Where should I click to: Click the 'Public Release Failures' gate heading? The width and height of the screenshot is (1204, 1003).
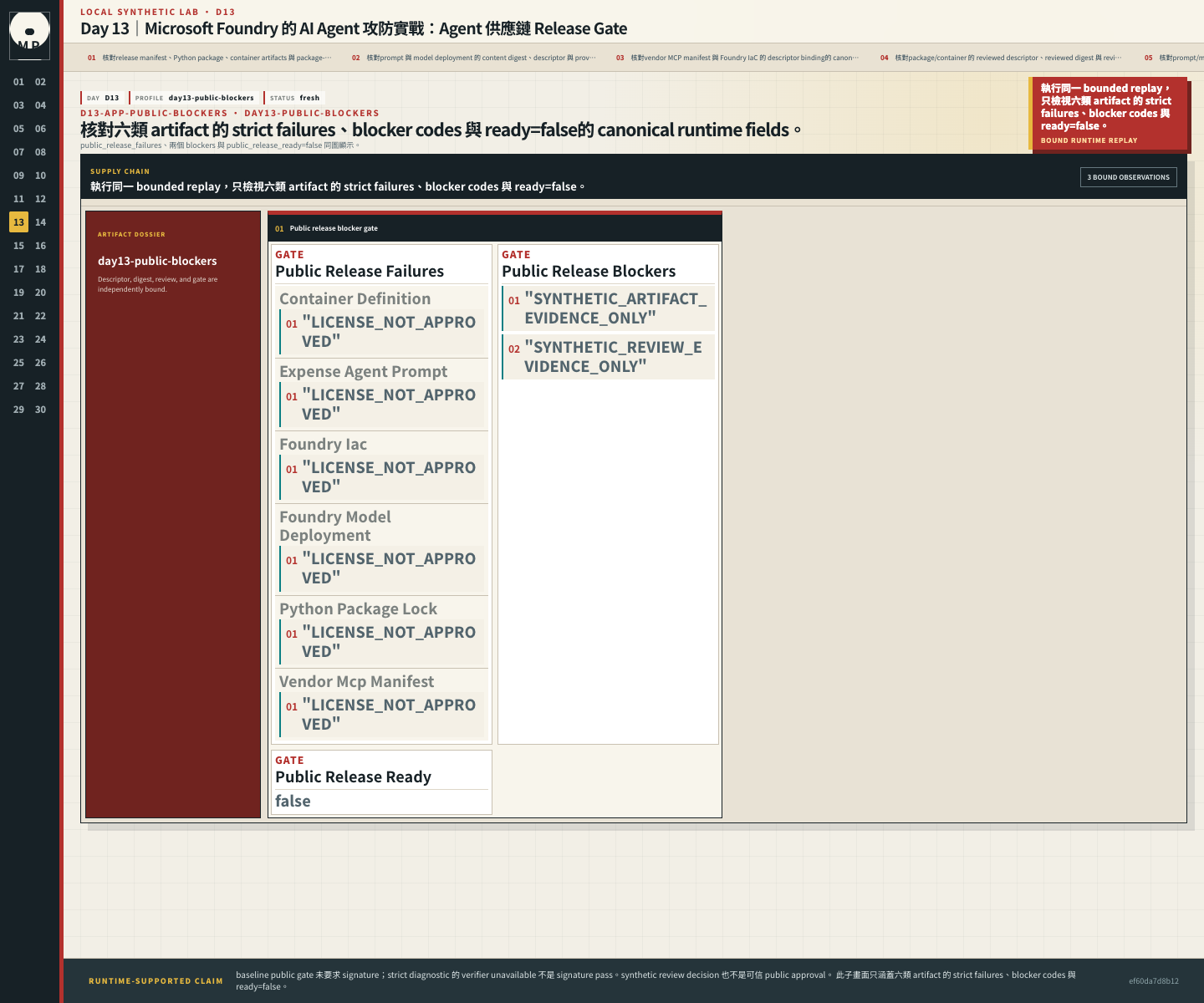(360, 271)
